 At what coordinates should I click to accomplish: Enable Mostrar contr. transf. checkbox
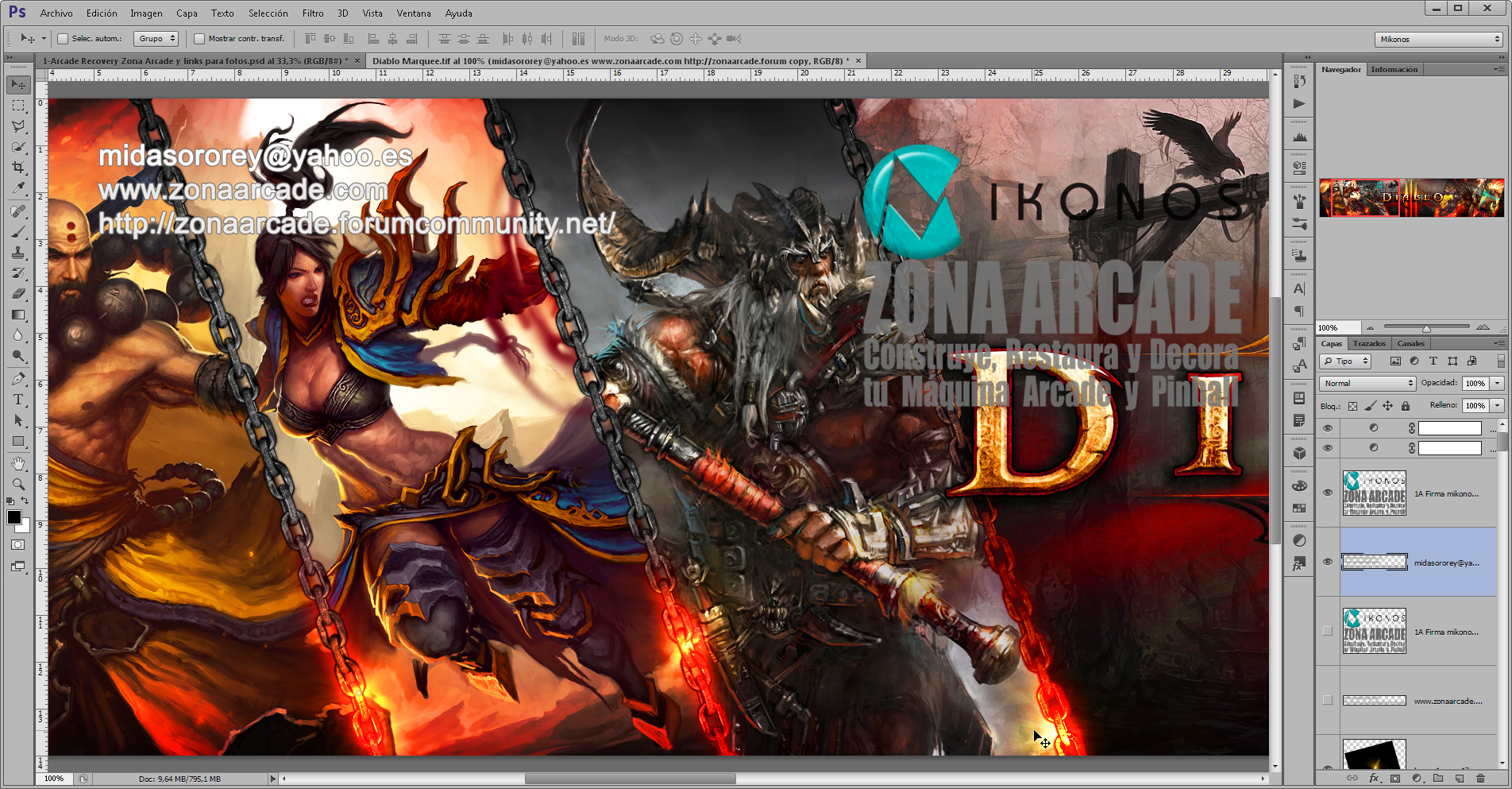[x=199, y=38]
